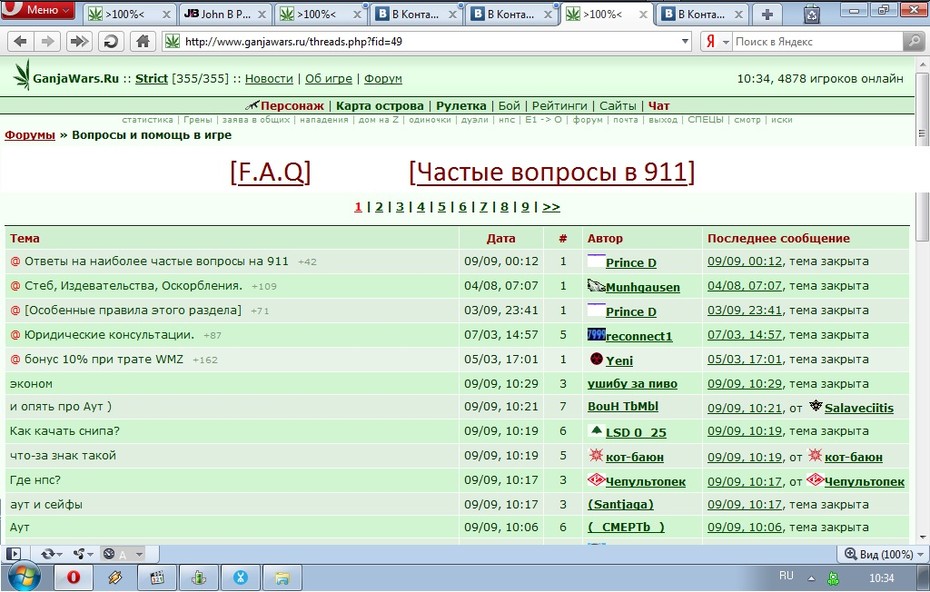The width and height of the screenshot is (930, 592).
Task: Open Частые вопросы в 911 link
Action: point(552,172)
